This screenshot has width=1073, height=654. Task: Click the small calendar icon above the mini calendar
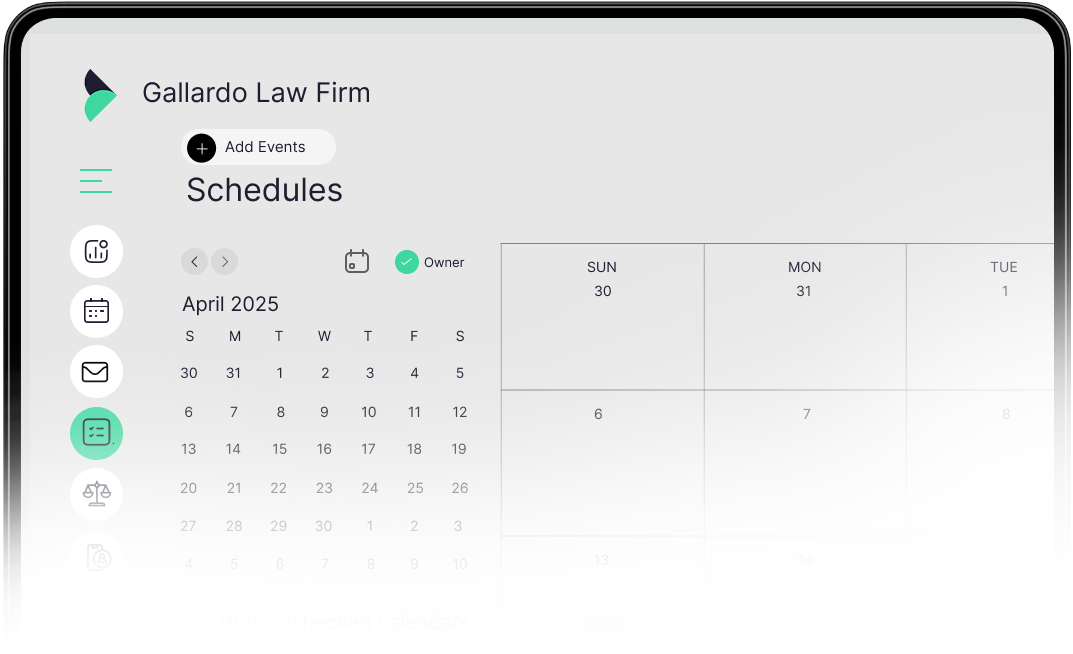[357, 261]
